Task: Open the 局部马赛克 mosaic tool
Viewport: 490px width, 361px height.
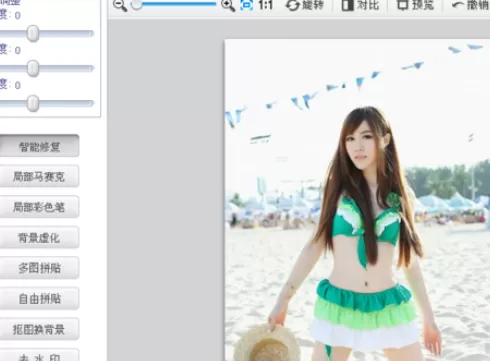Action: pyautogui.click(x=39, y=176)
